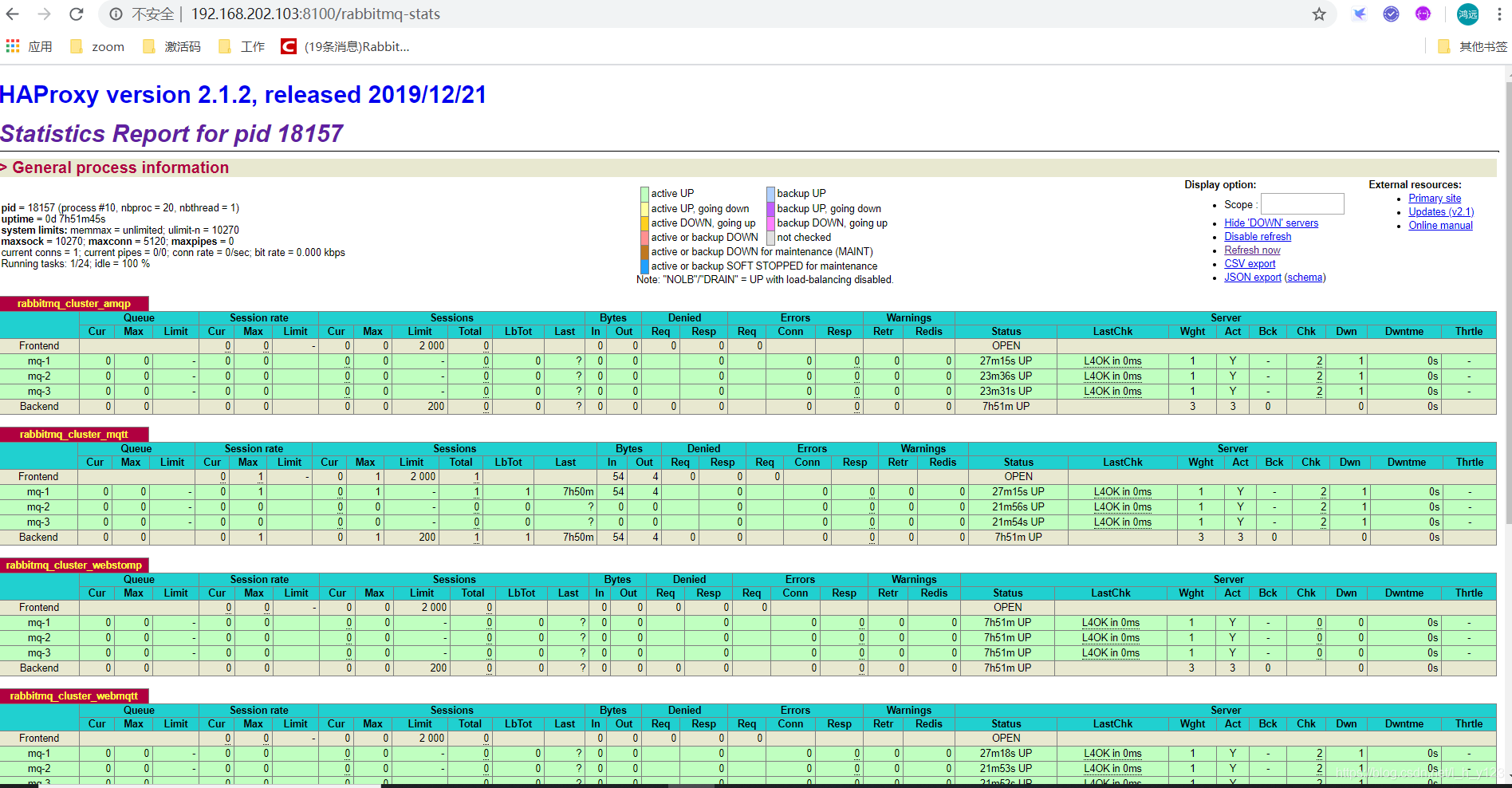Click Hide 'DOWN' servers link
Viewport: 1512px width, 788px height.
click(1271, 223)
